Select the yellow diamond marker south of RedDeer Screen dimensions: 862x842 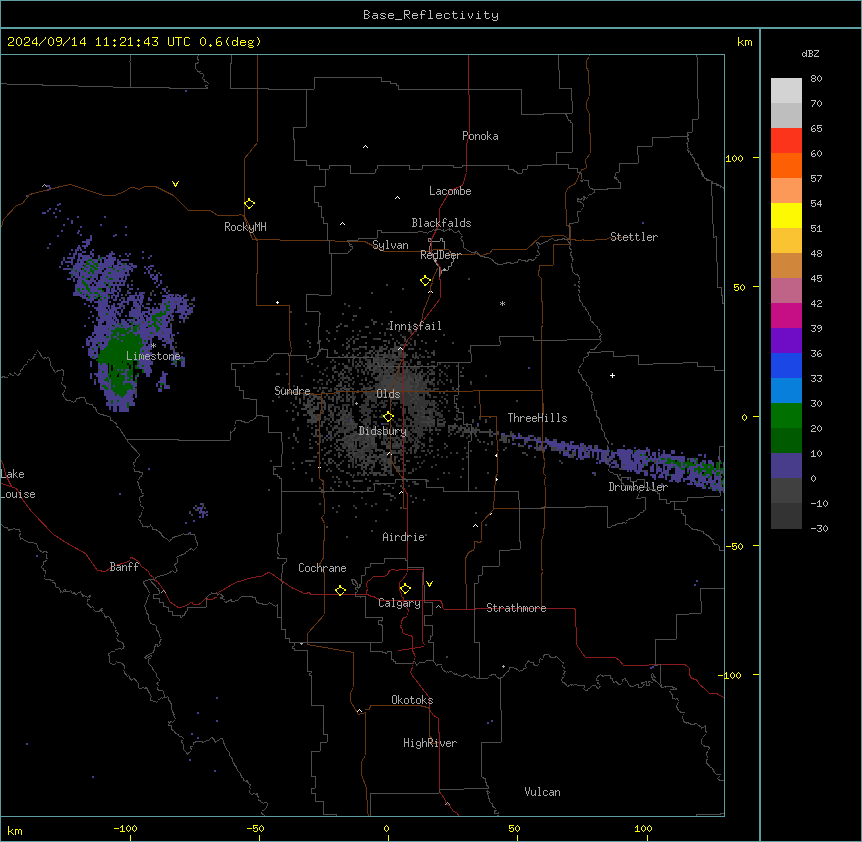(426, 281)
